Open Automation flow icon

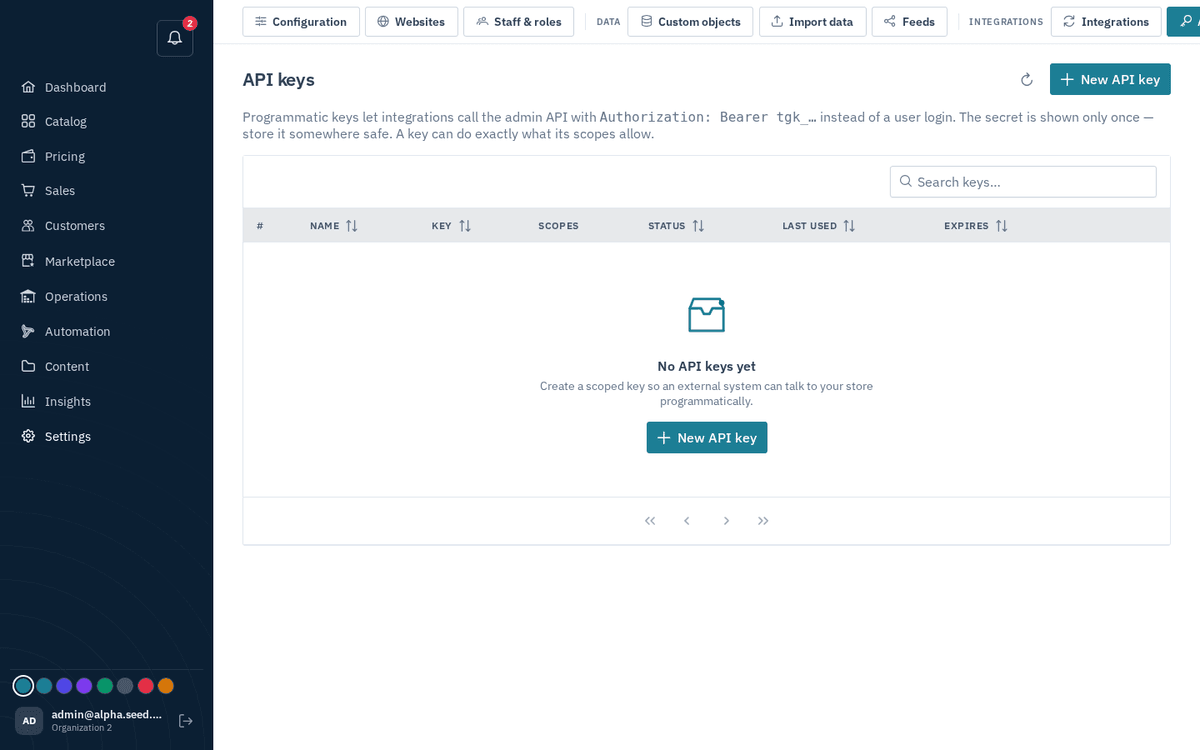(x=28, y=331)
